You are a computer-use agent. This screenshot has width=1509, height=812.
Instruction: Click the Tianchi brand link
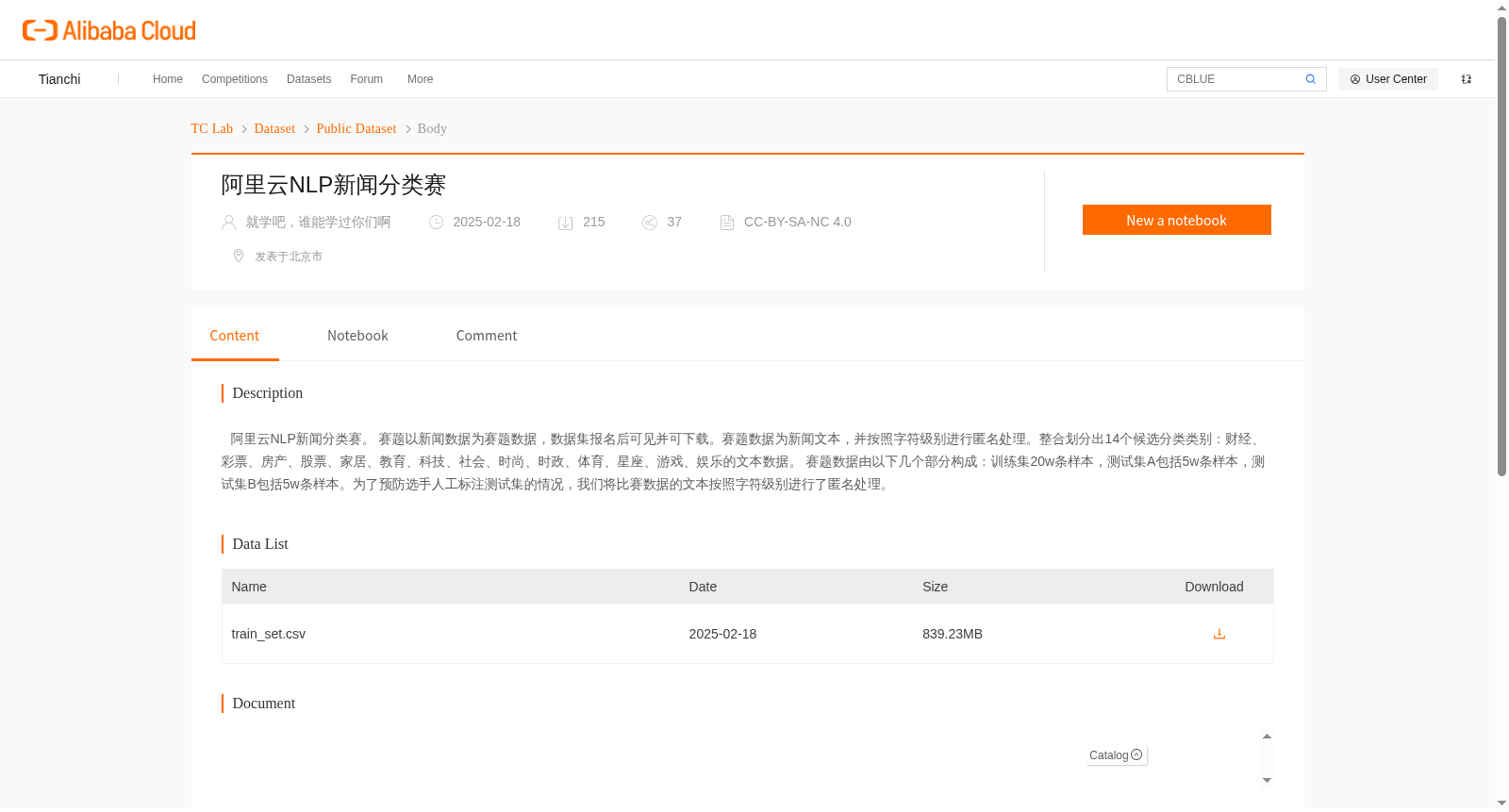[x=59, y=79]
